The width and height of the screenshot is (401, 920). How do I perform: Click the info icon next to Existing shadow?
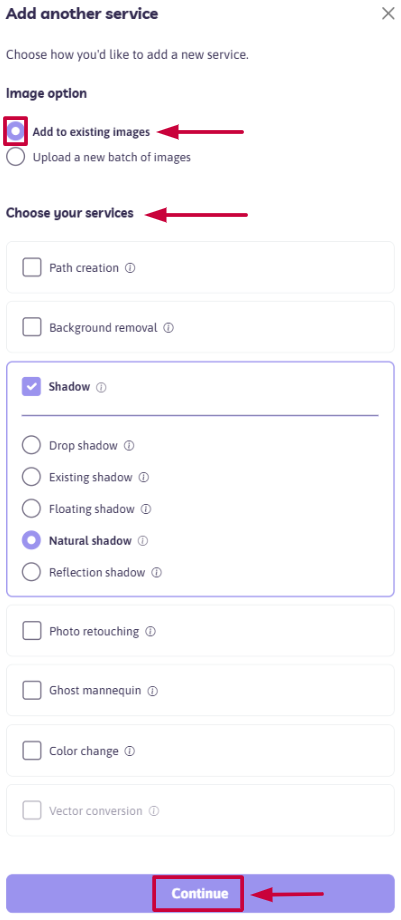tap(143, 478)
